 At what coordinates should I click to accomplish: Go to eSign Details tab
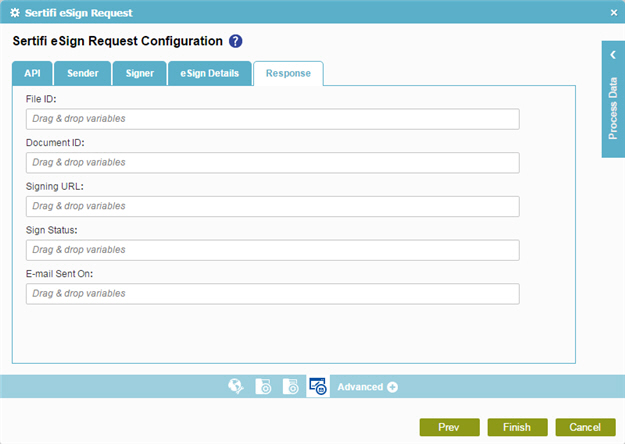(210, 73)
